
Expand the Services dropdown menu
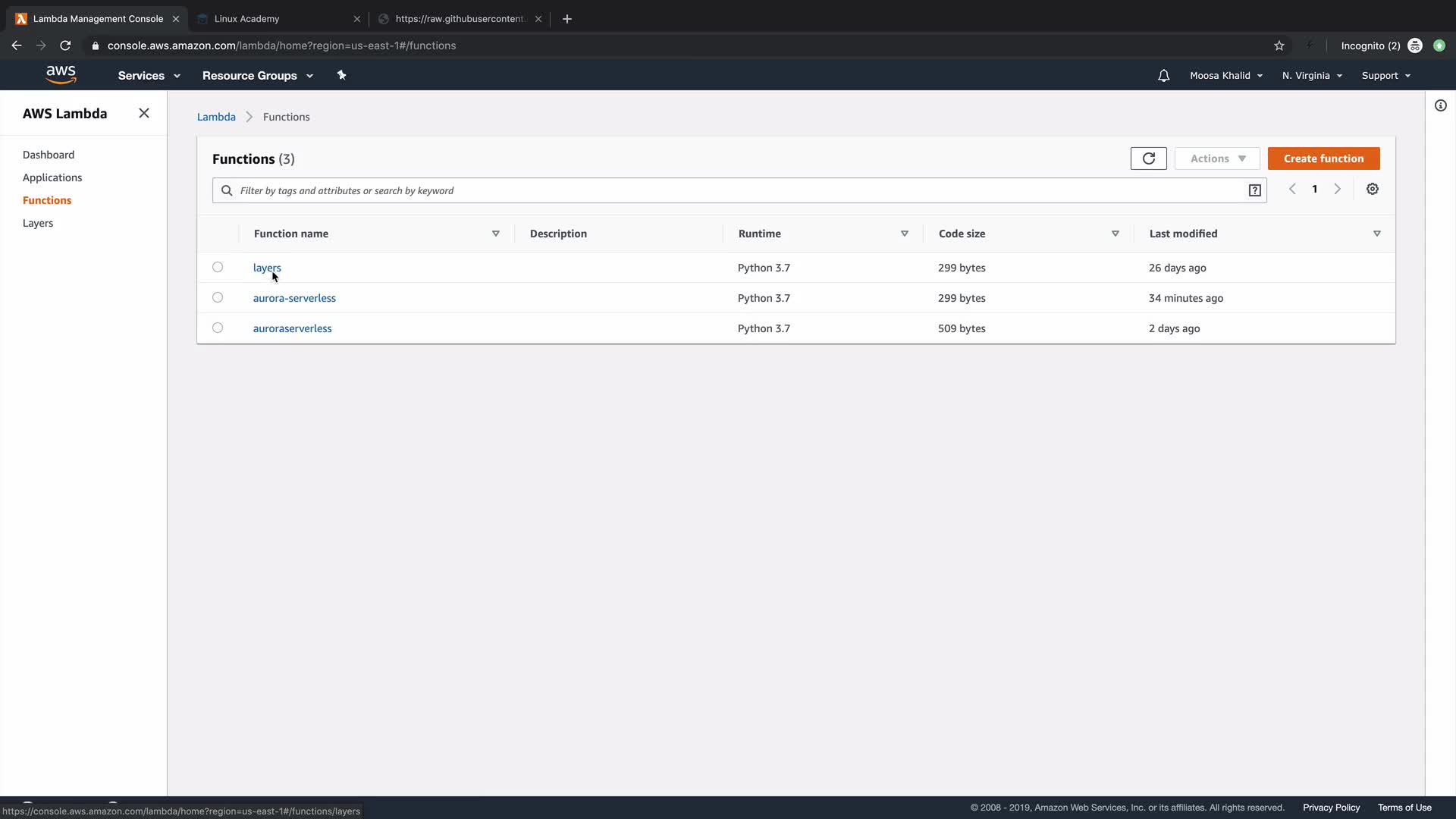point(149,76)
